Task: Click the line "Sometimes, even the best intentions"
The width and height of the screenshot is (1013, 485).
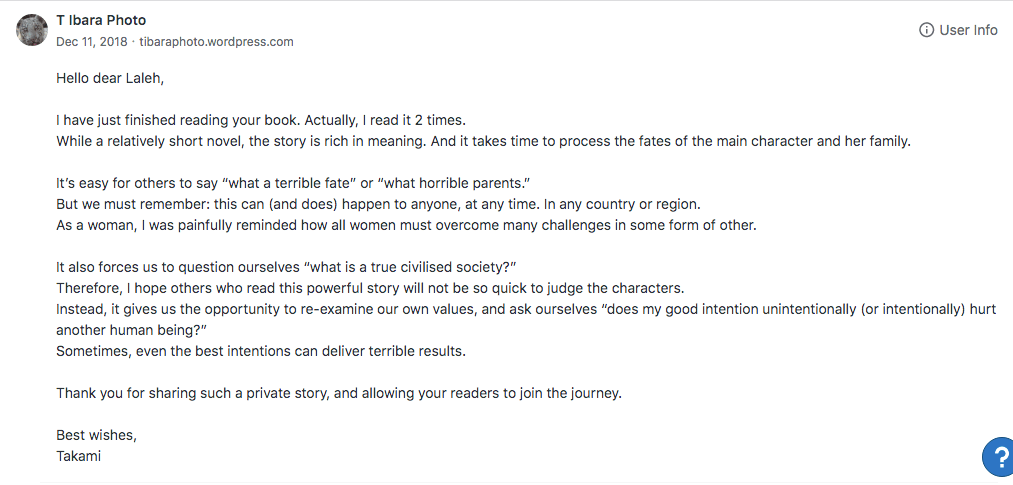Action: point(261,351)
